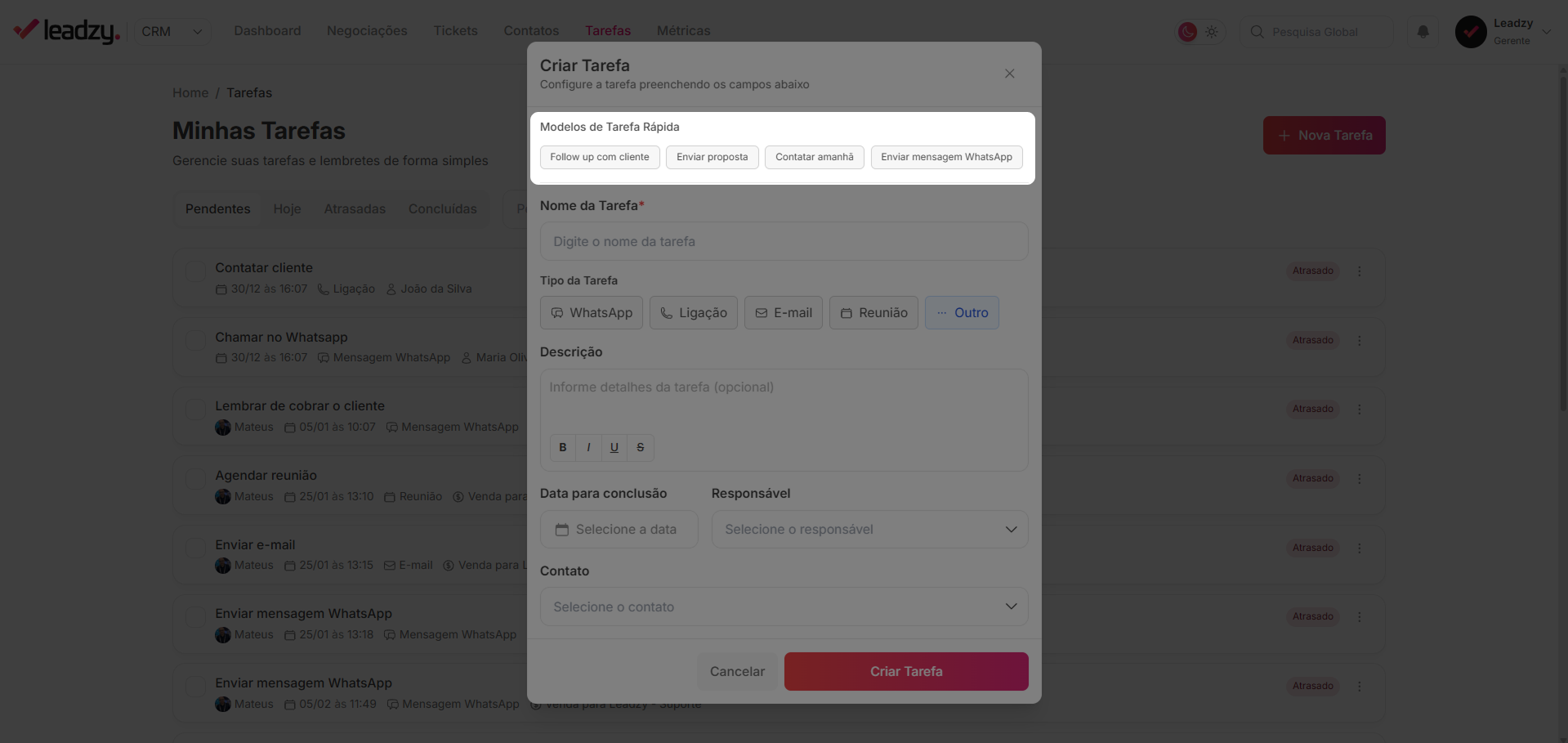
Task: Apply Enviar proposta template
Action: (713, 157)
